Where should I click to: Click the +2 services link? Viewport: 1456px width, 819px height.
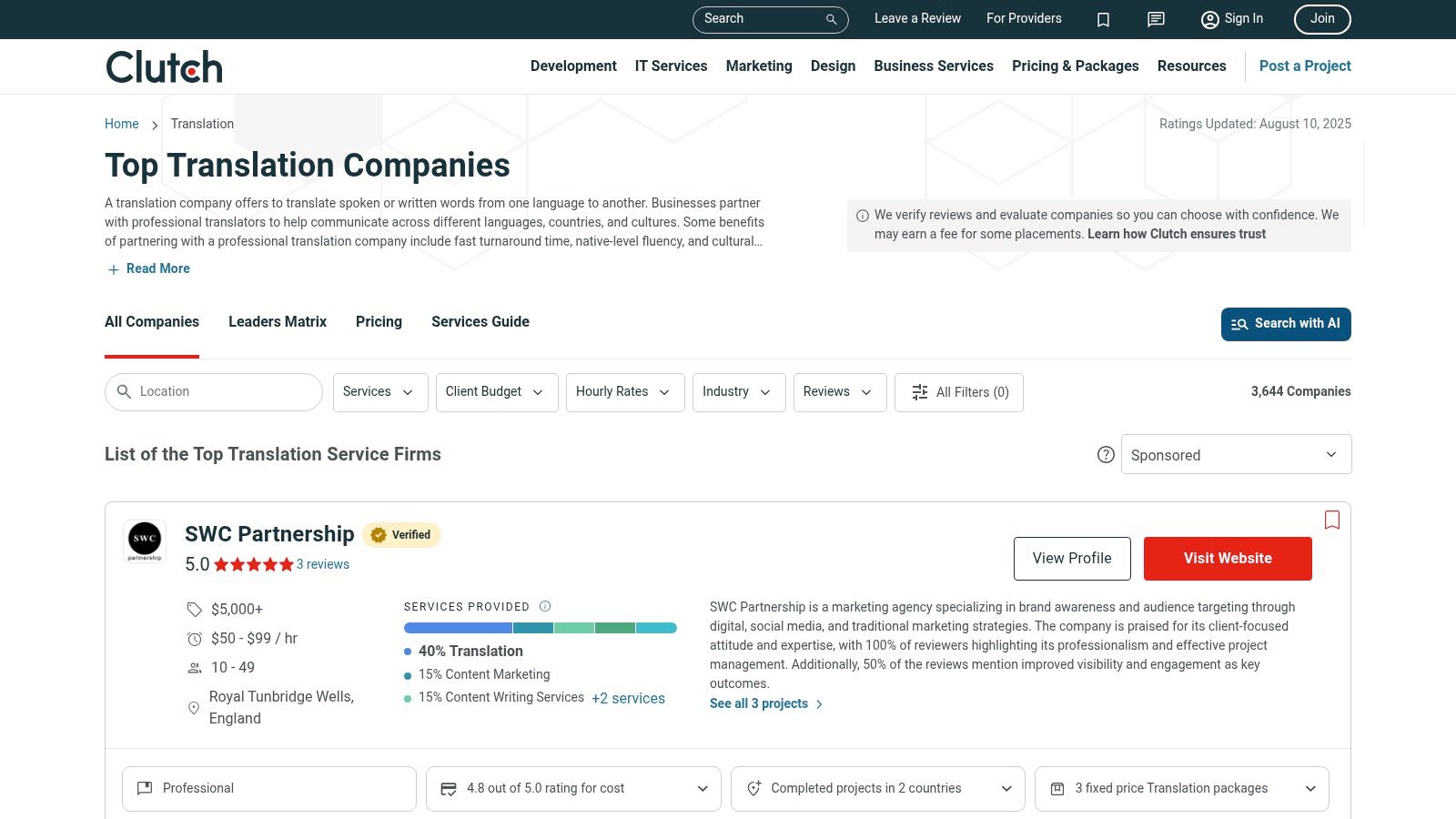[628, 699]
